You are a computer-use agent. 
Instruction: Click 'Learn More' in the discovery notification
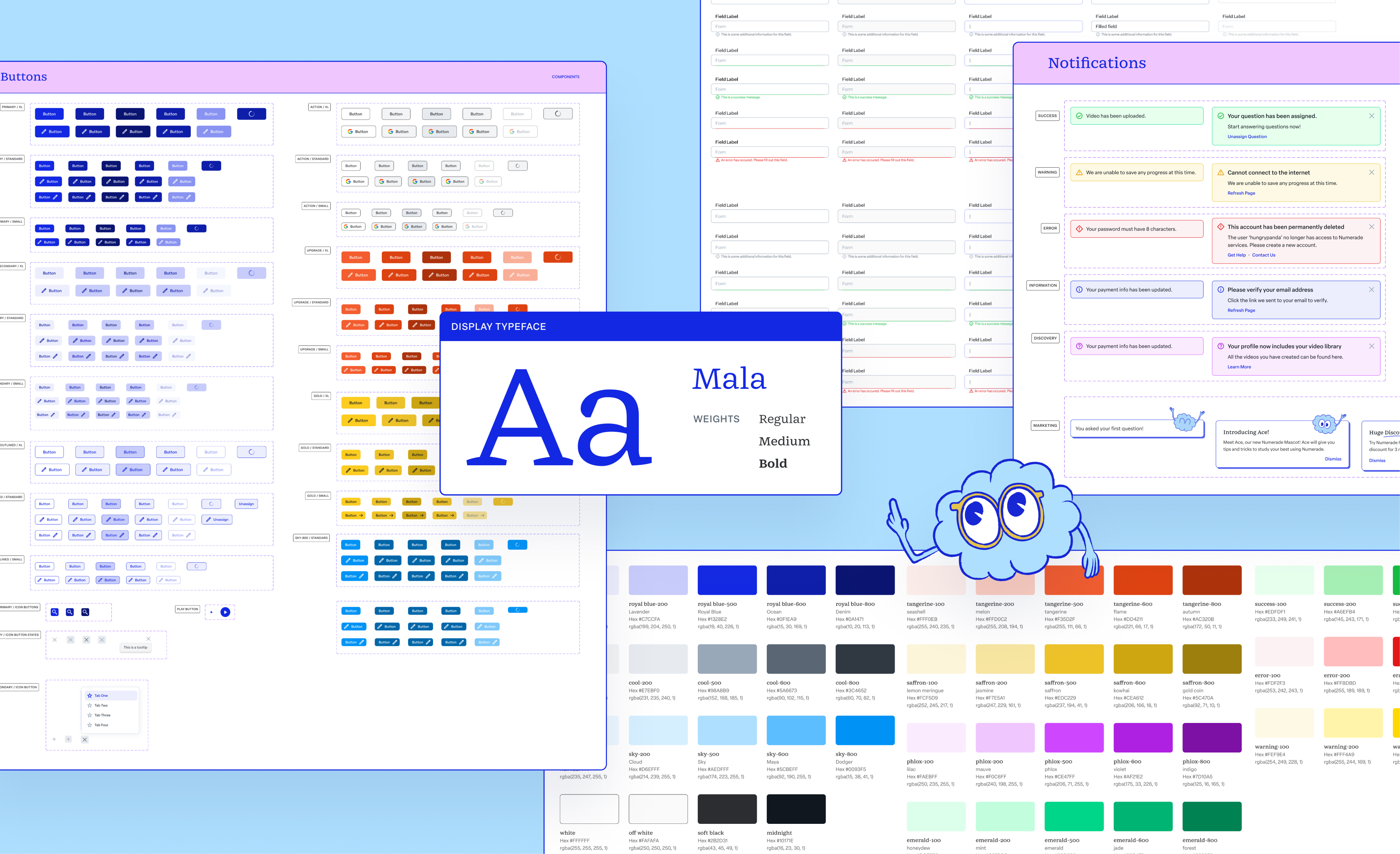pyautogui.click(x=1239, y=367)
